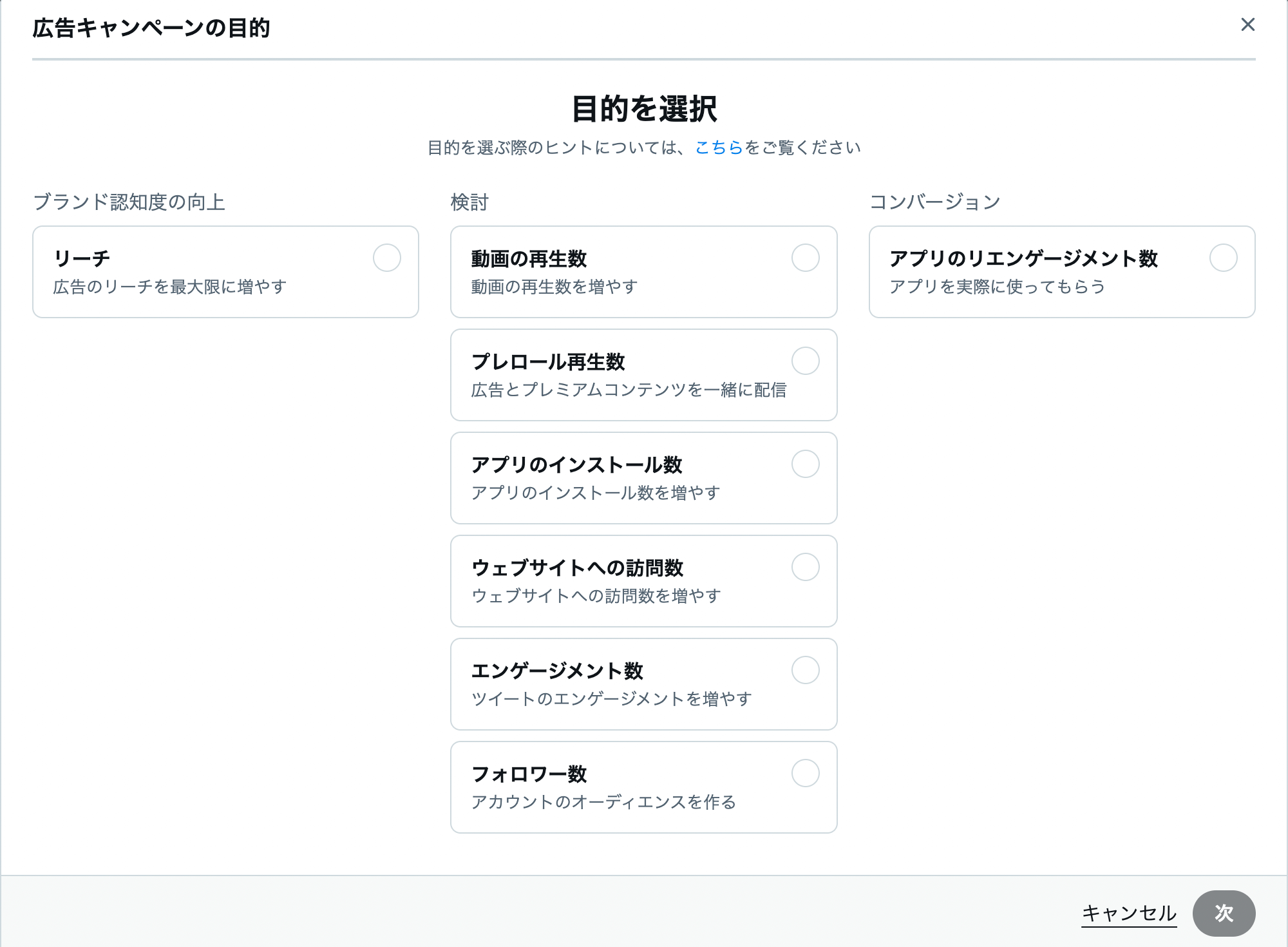Select the リーチ radio button
1288x947 pixels.
(386, 258)
